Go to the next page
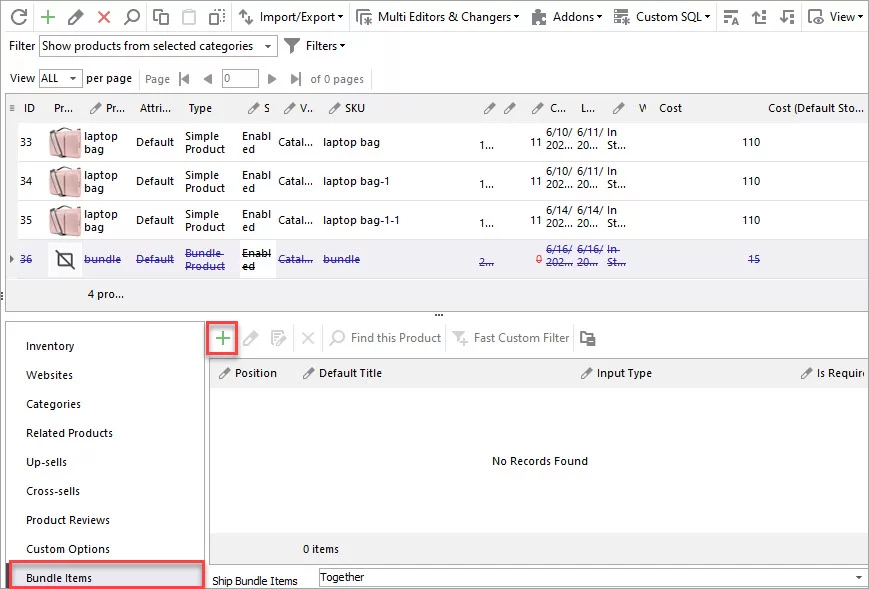Image resolution: width=869 pixels, height=589 pixels. click(x=272, y=79)
